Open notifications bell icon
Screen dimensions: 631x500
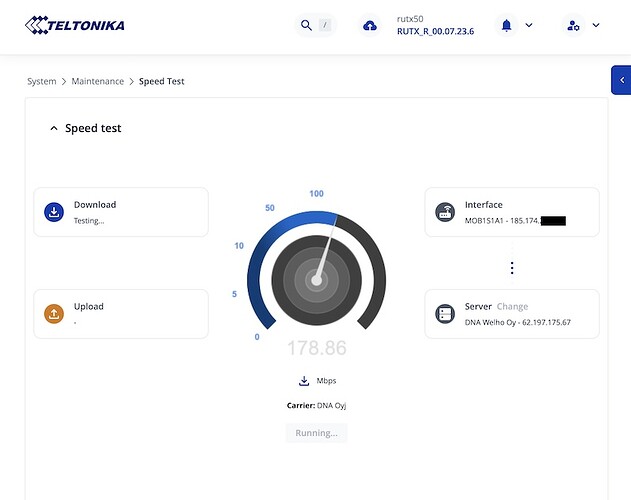[506, 25]
